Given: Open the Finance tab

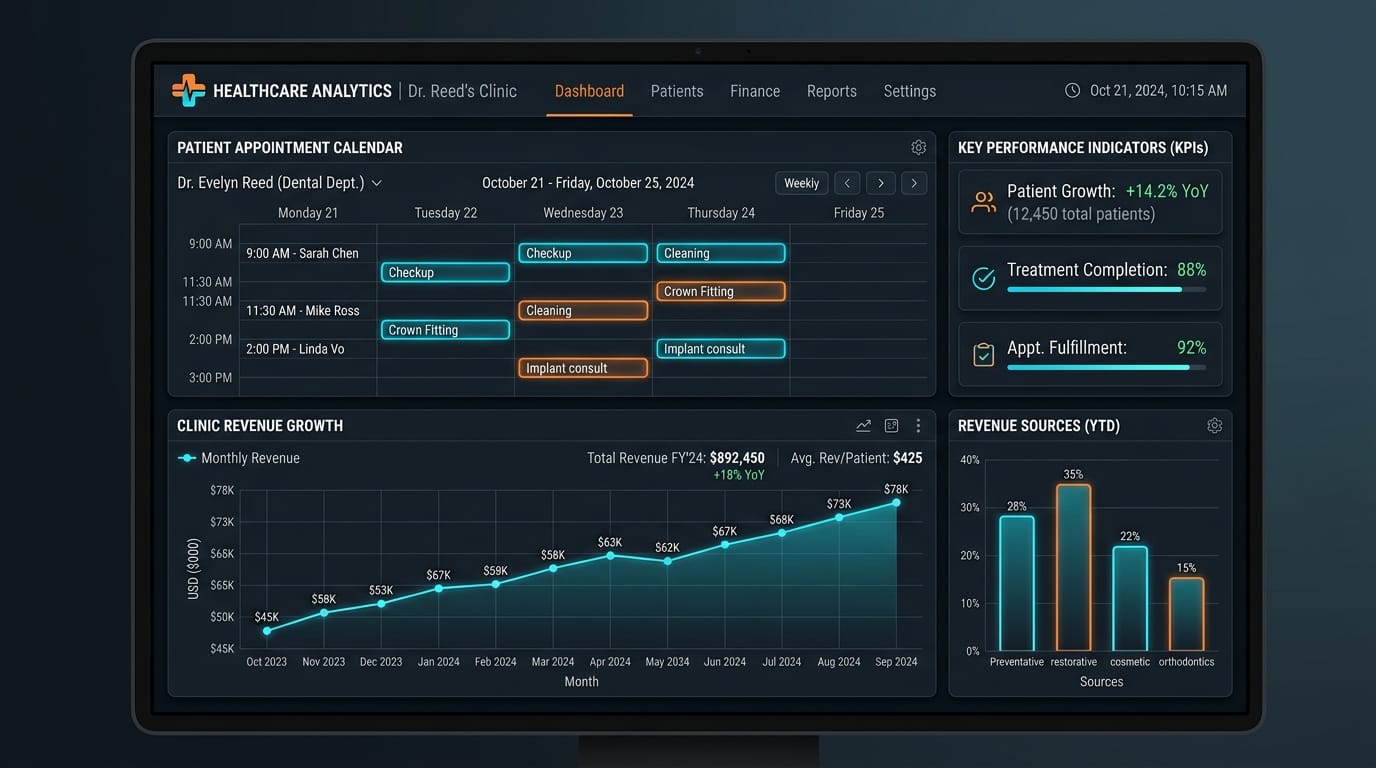Looking at the screenshot, I should coord(755,91).
